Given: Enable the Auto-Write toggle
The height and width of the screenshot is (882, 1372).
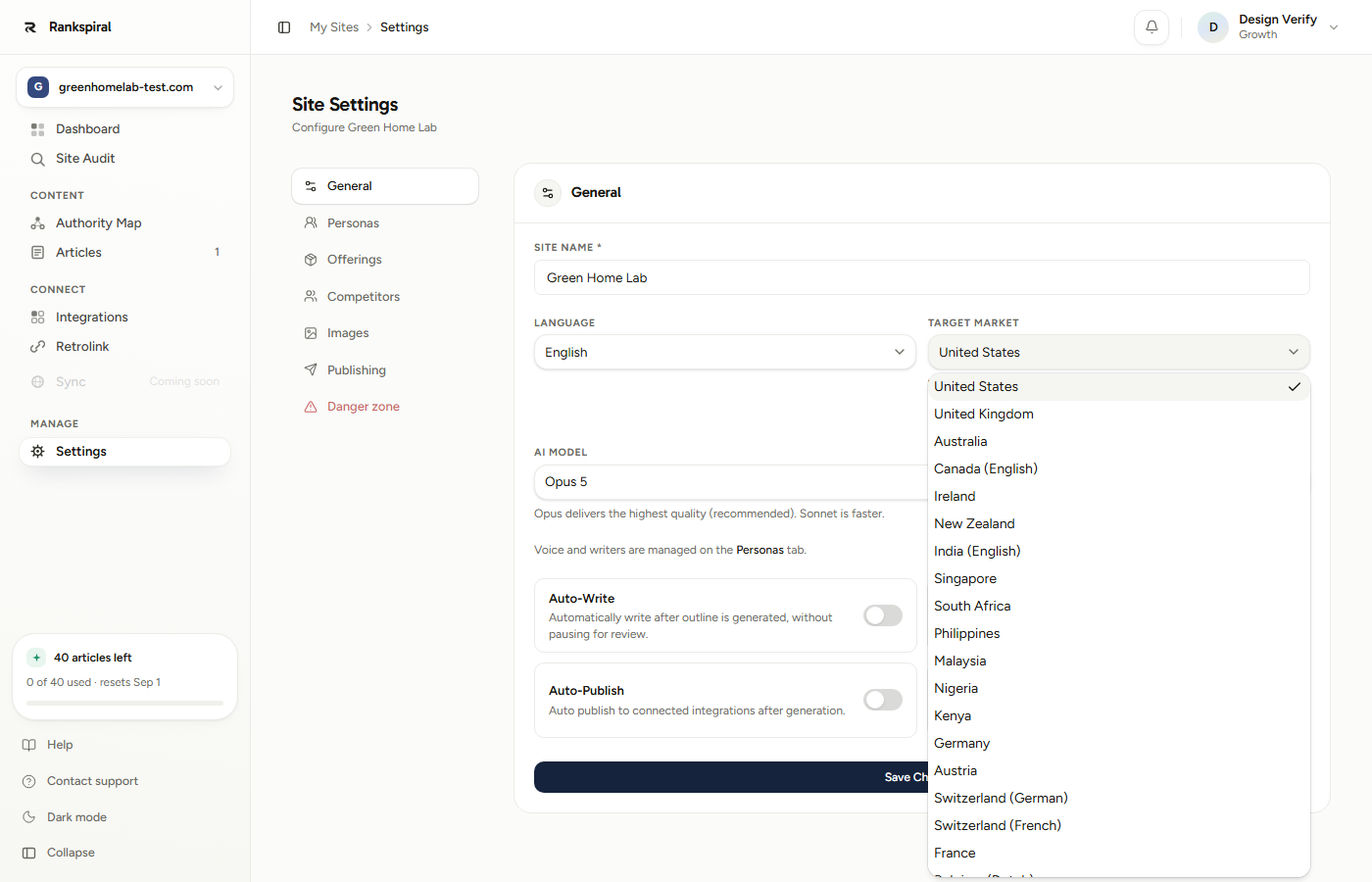Looking at the screenshot, I should (883, 615).
